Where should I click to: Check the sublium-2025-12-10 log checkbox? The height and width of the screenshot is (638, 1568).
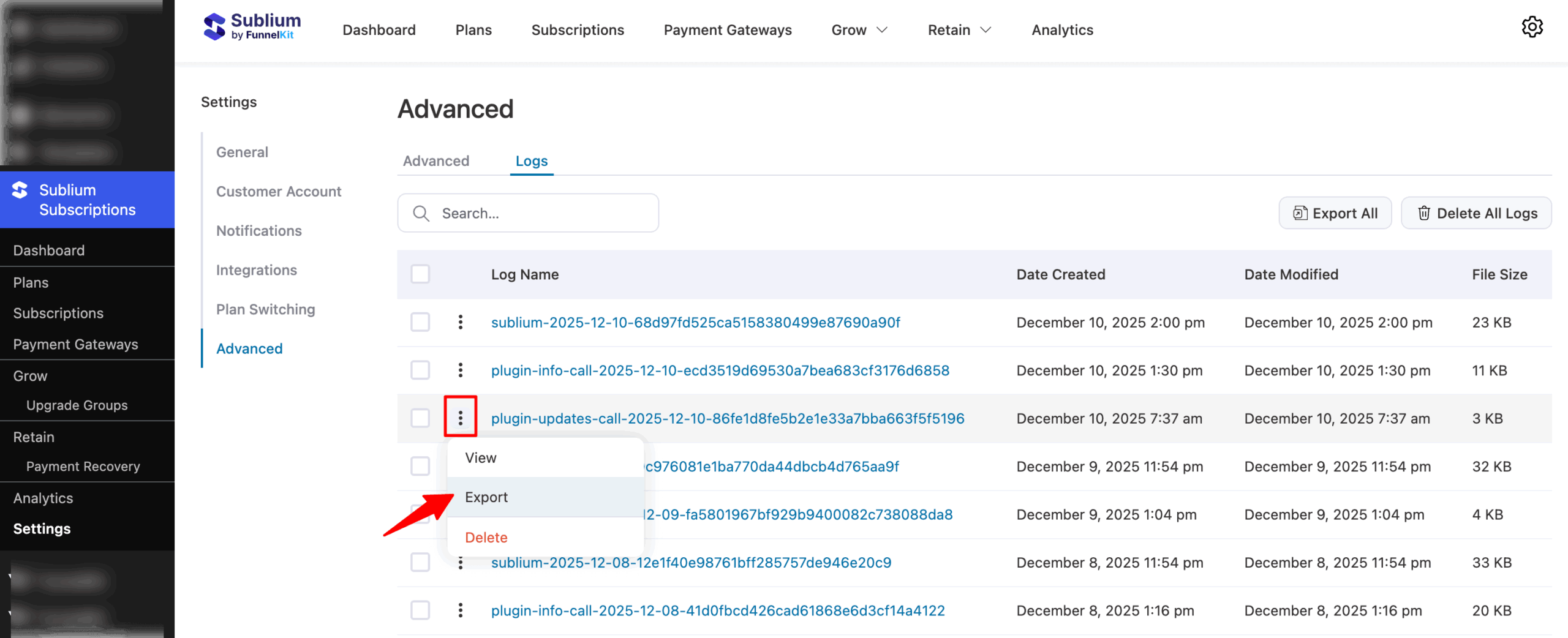(420, 322)
